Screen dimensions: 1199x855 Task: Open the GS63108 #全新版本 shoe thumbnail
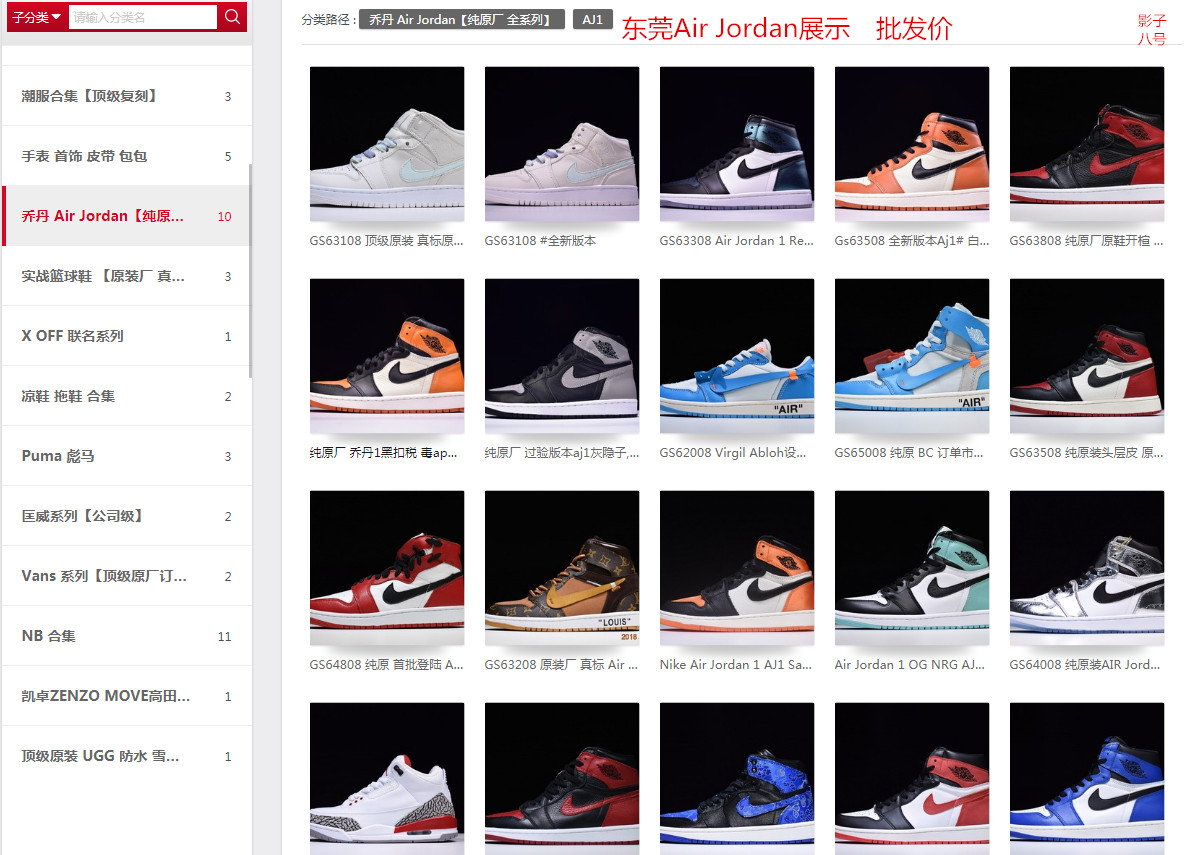pos(562,144)
